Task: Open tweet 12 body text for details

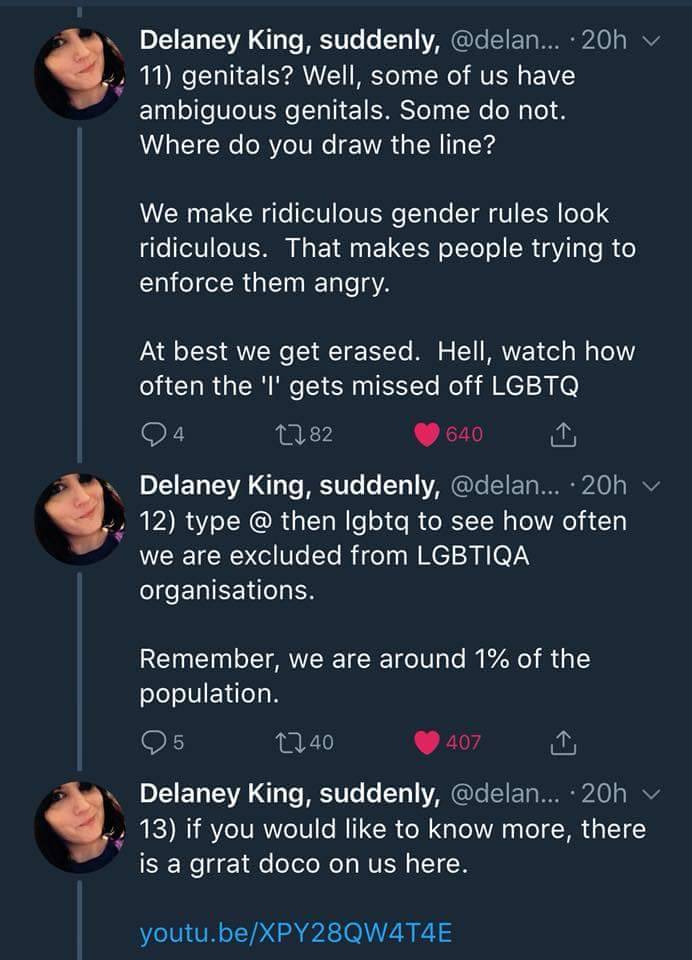Action: (380, 555)
